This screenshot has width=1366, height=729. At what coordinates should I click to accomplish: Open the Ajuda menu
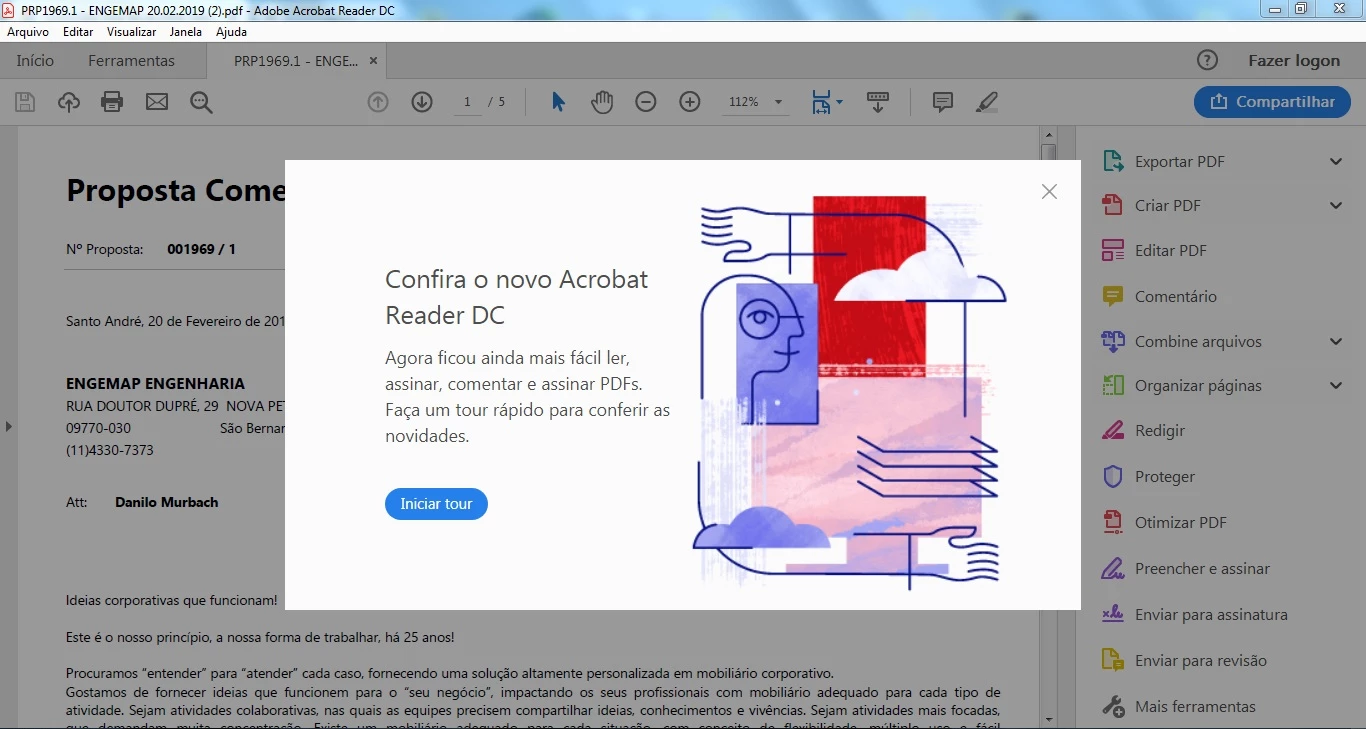tap(231, 32)
